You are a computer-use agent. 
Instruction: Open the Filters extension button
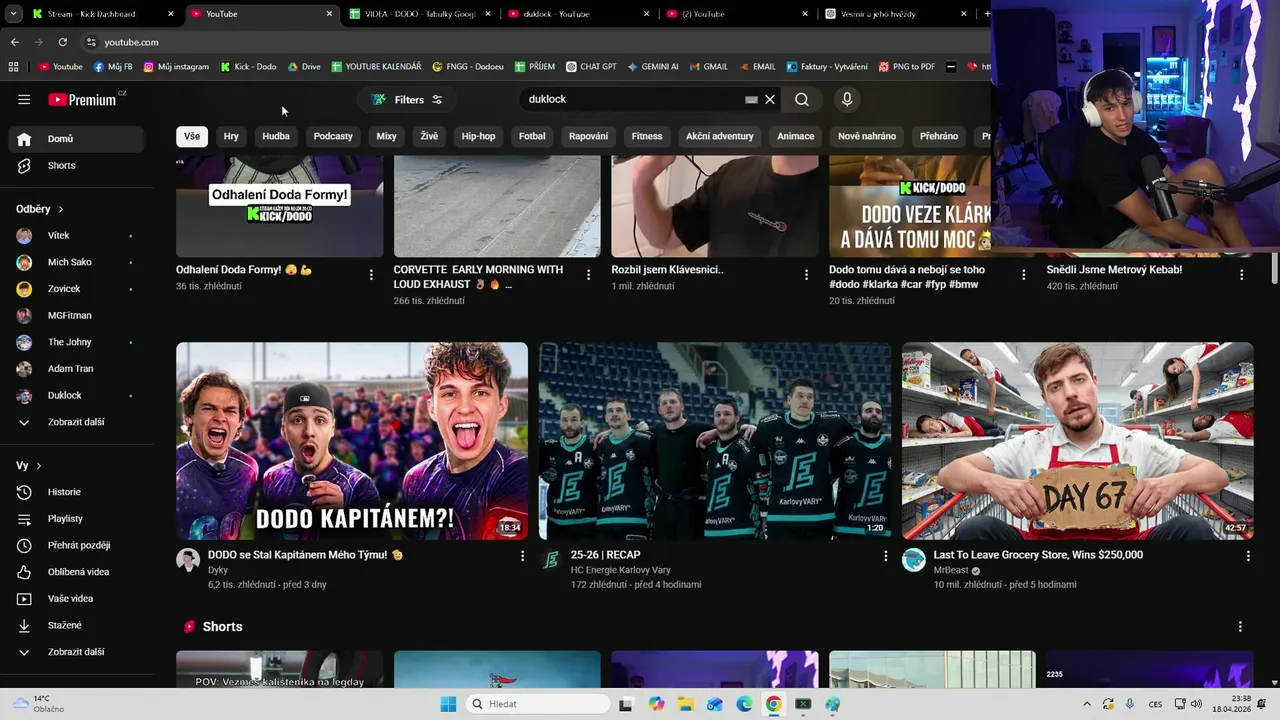[407, 99]
